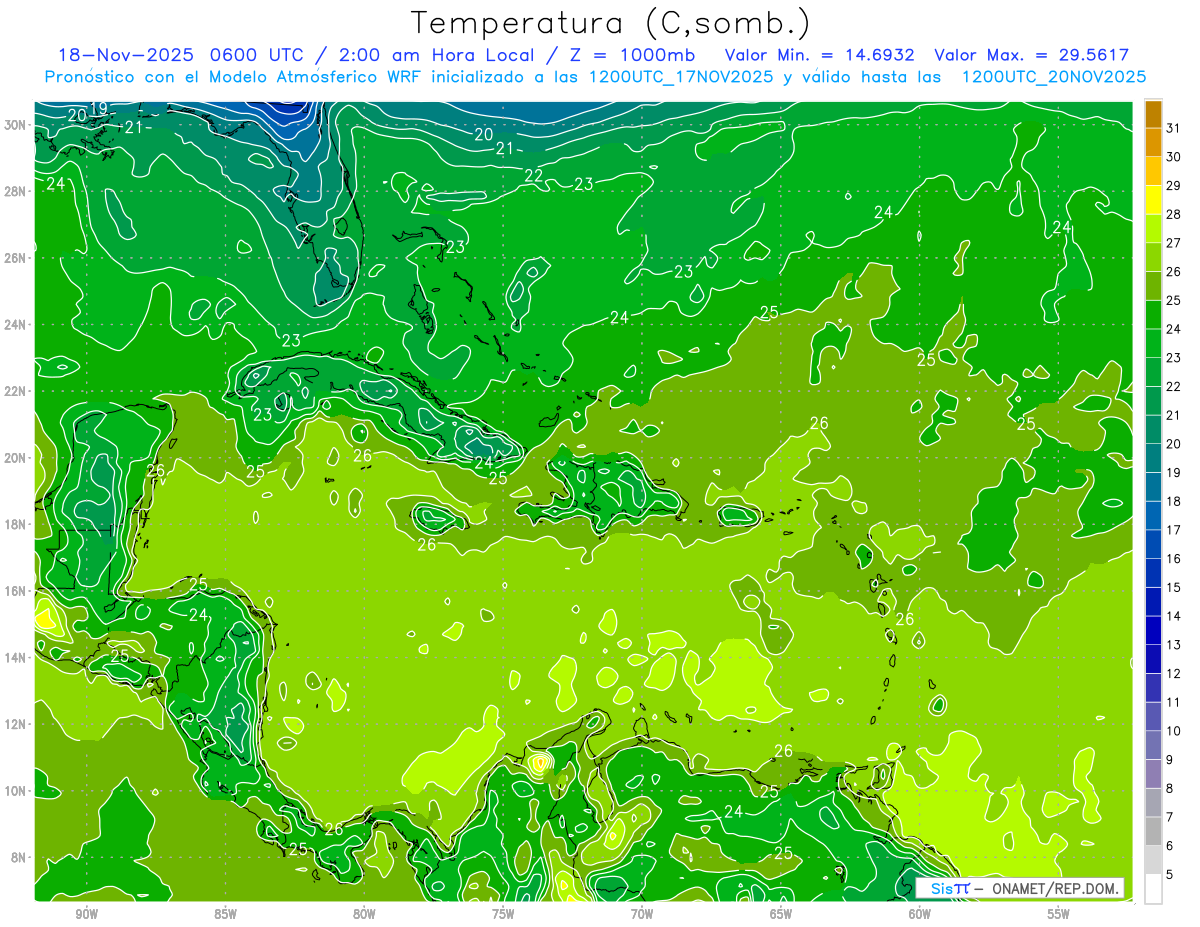Click the 75W longitude label
Viewport: 1200px width, 927px height.
click(x=503, y=914)
